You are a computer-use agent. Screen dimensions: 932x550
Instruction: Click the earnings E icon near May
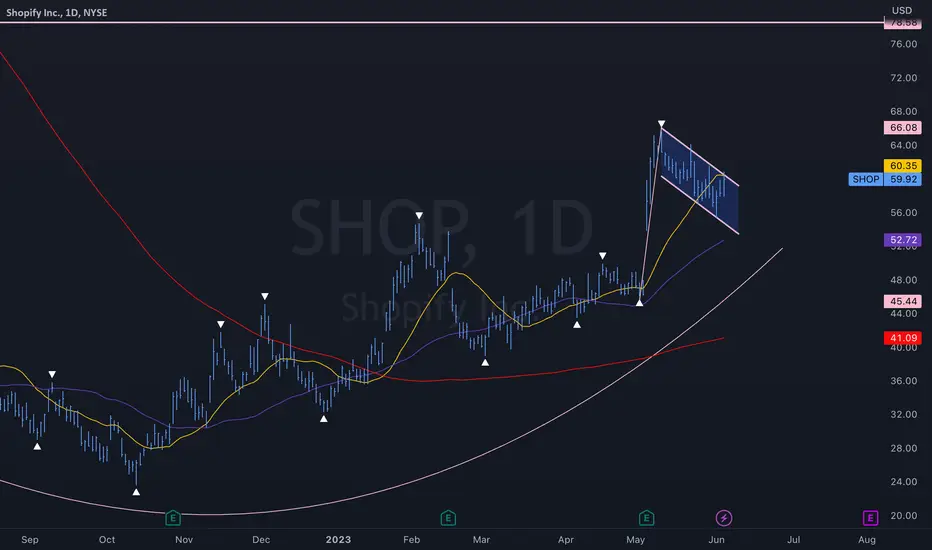(x=647, y=518)
